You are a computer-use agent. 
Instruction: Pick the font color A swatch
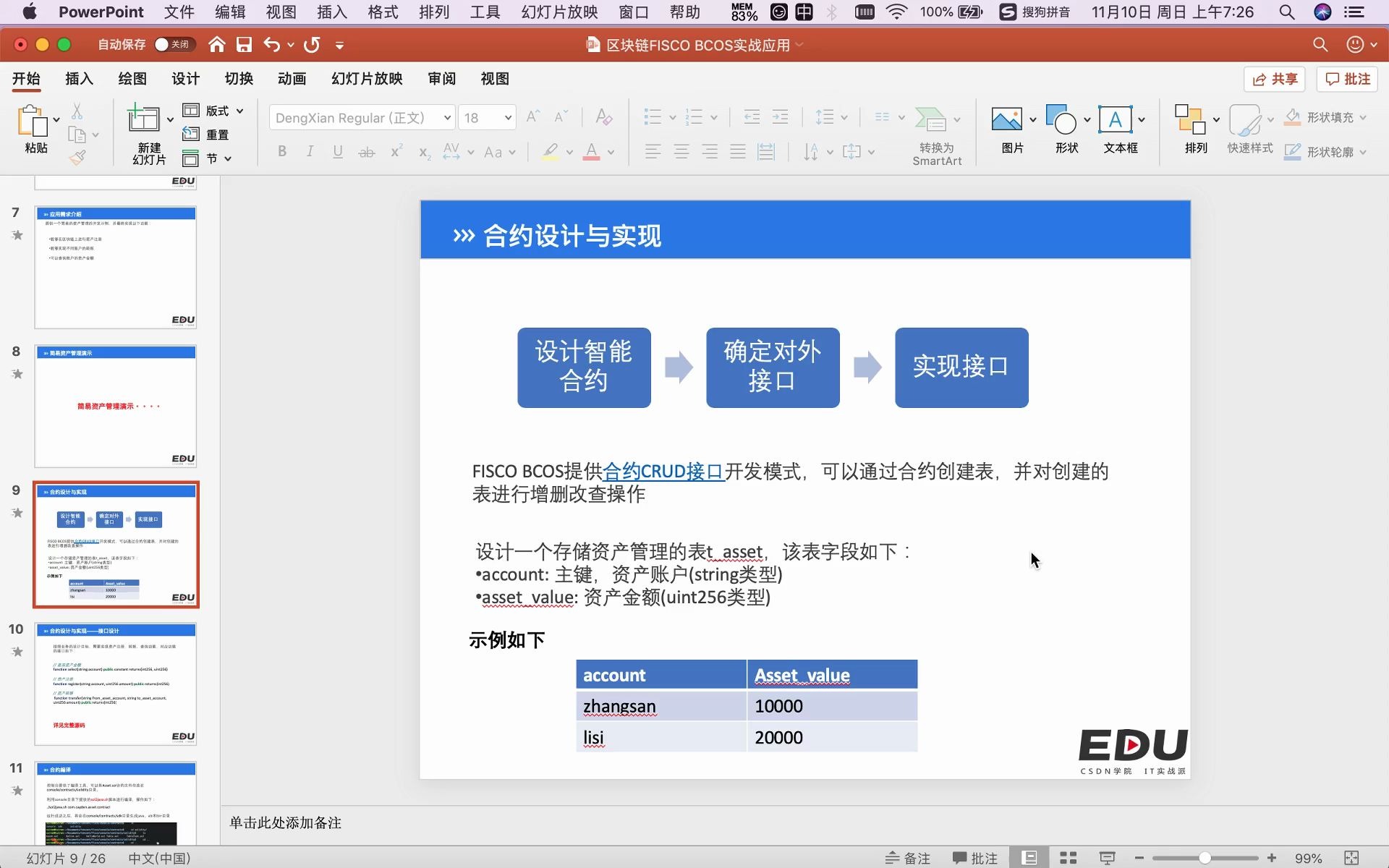[x=592, y=152]
